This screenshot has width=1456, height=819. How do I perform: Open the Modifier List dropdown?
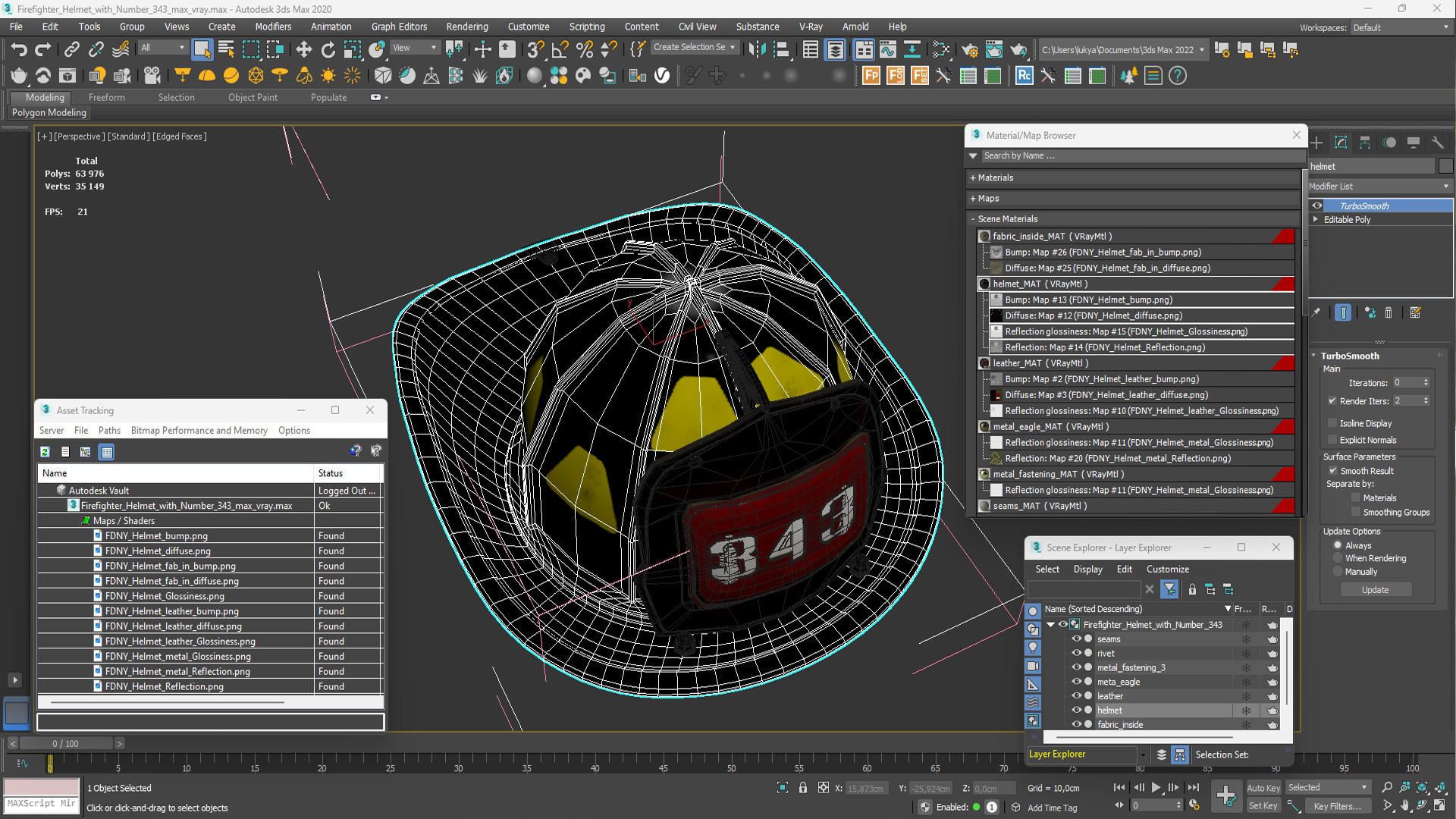(x=1379, y=186)
